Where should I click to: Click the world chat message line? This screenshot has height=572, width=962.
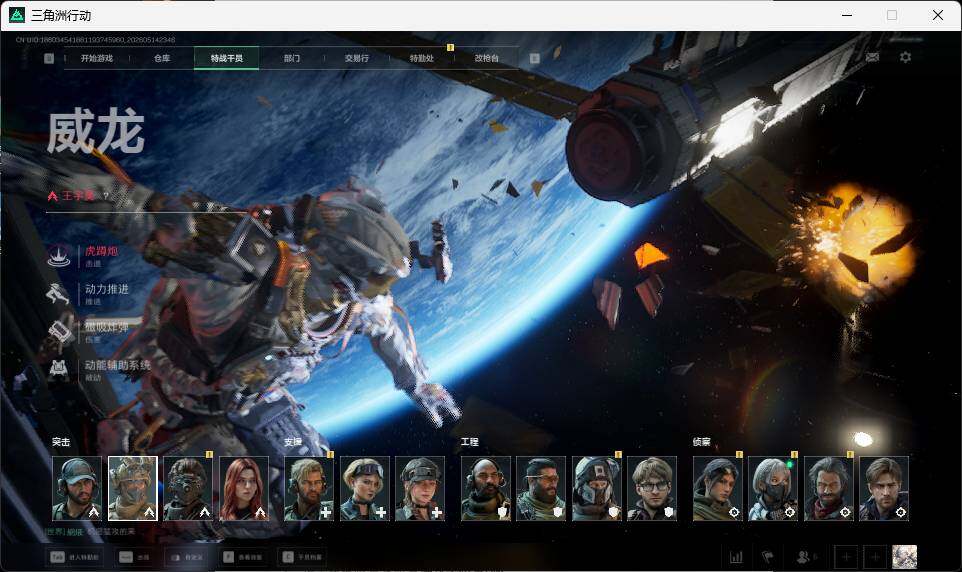[90, 531]
